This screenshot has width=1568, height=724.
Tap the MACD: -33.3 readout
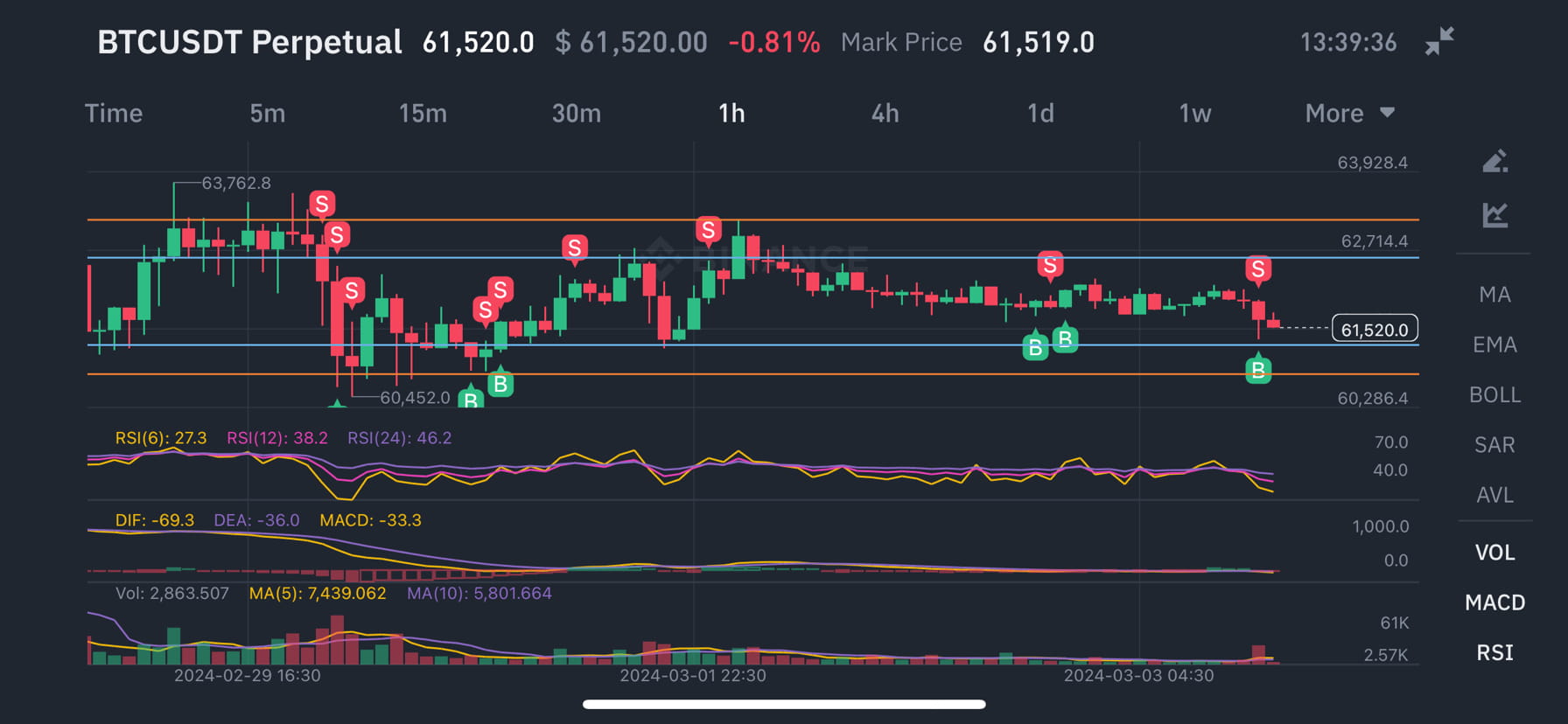370,520
